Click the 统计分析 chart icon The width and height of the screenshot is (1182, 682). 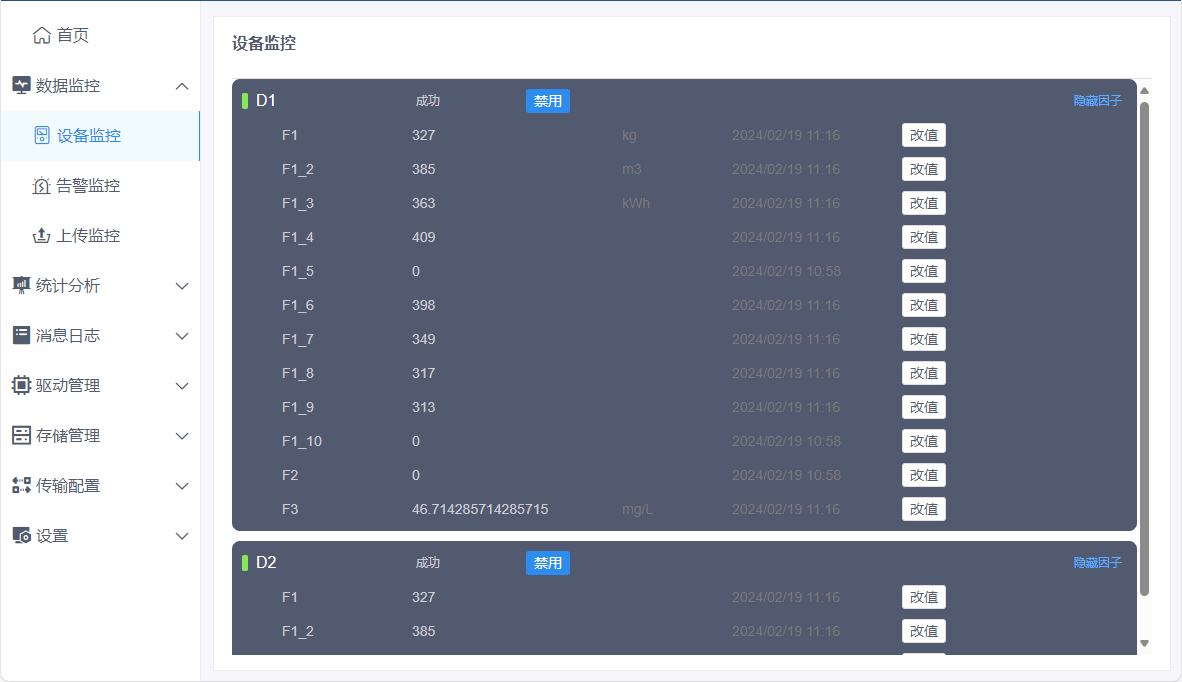tap(21, 285)
